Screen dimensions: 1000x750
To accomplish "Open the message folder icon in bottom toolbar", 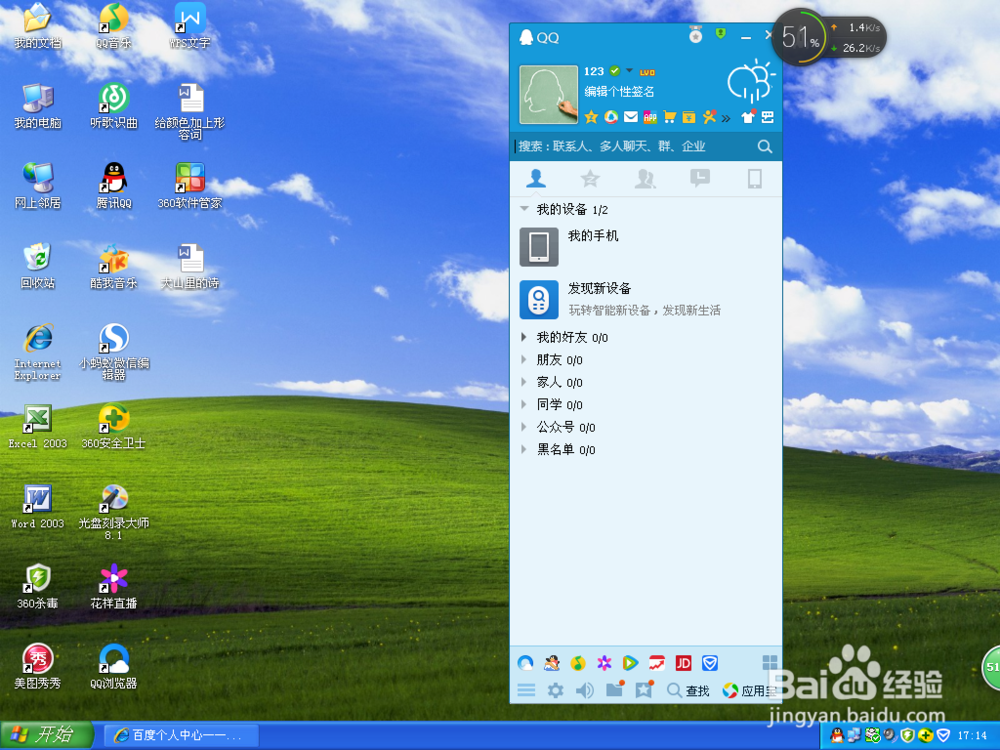I will coord(615,690).
